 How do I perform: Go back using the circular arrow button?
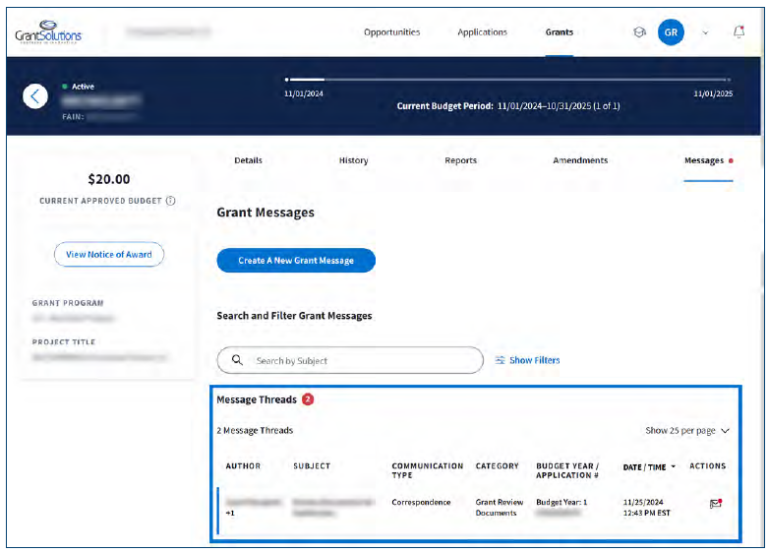[x=36, y=96]
